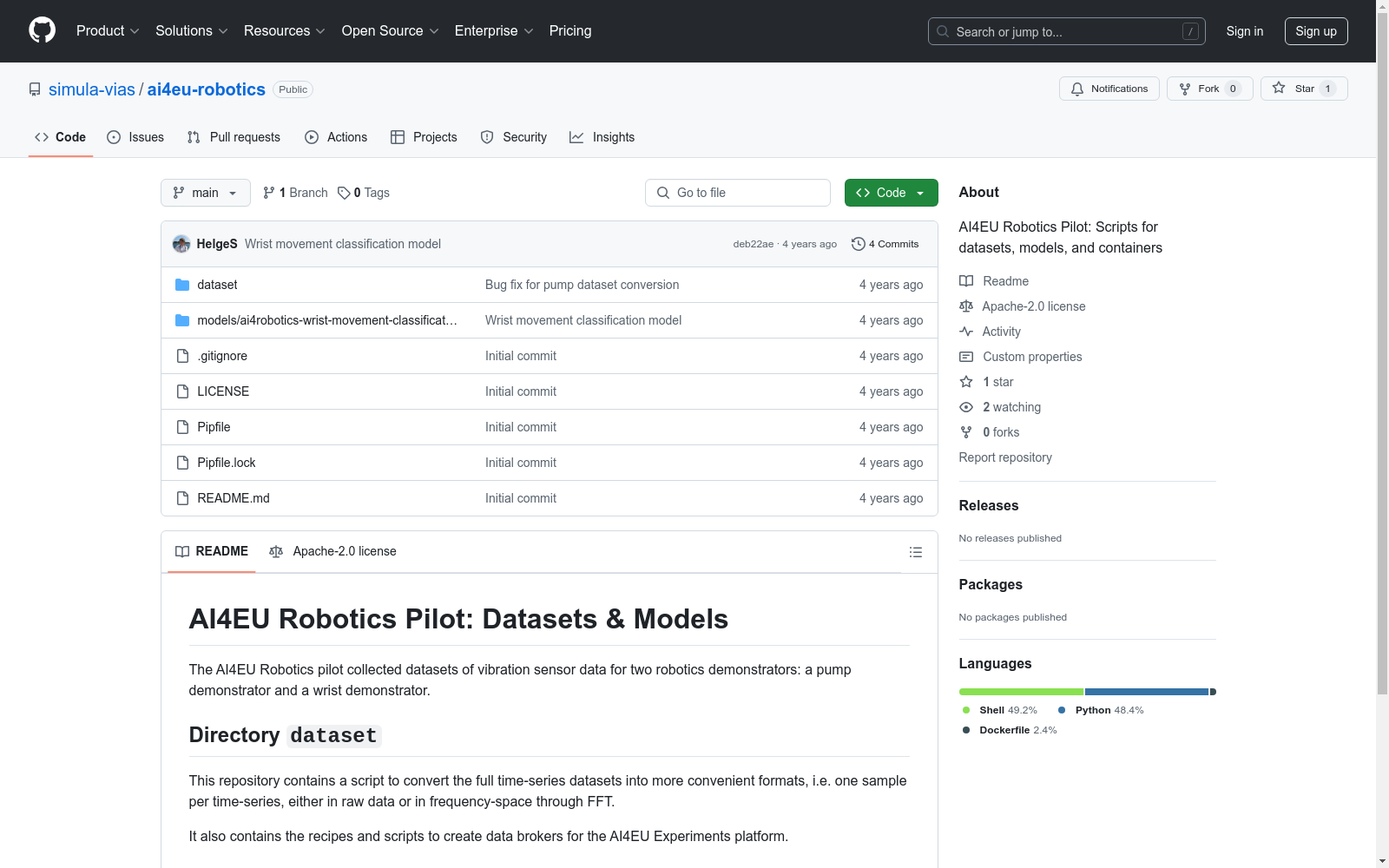Click HelgeS avatar image
1389x868 pixels.
[x=181, y=244]
